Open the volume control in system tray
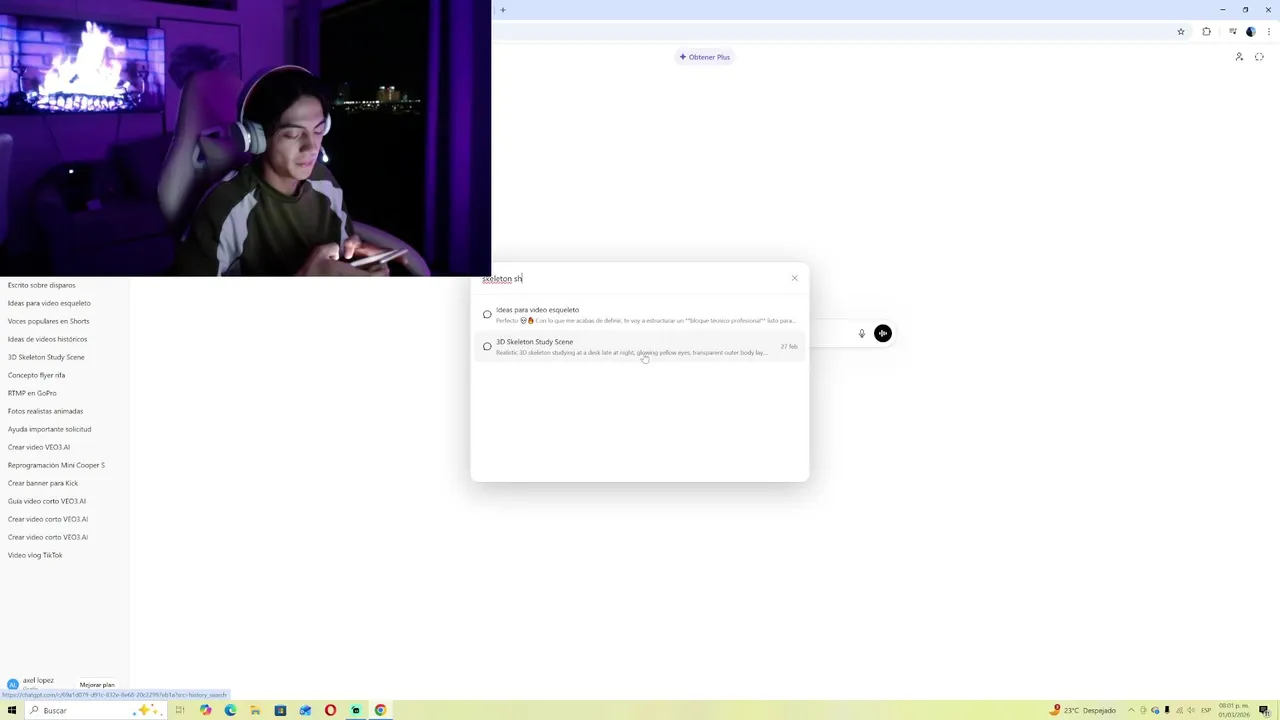Screen dimensions: 1280x720 [1189, 710]
